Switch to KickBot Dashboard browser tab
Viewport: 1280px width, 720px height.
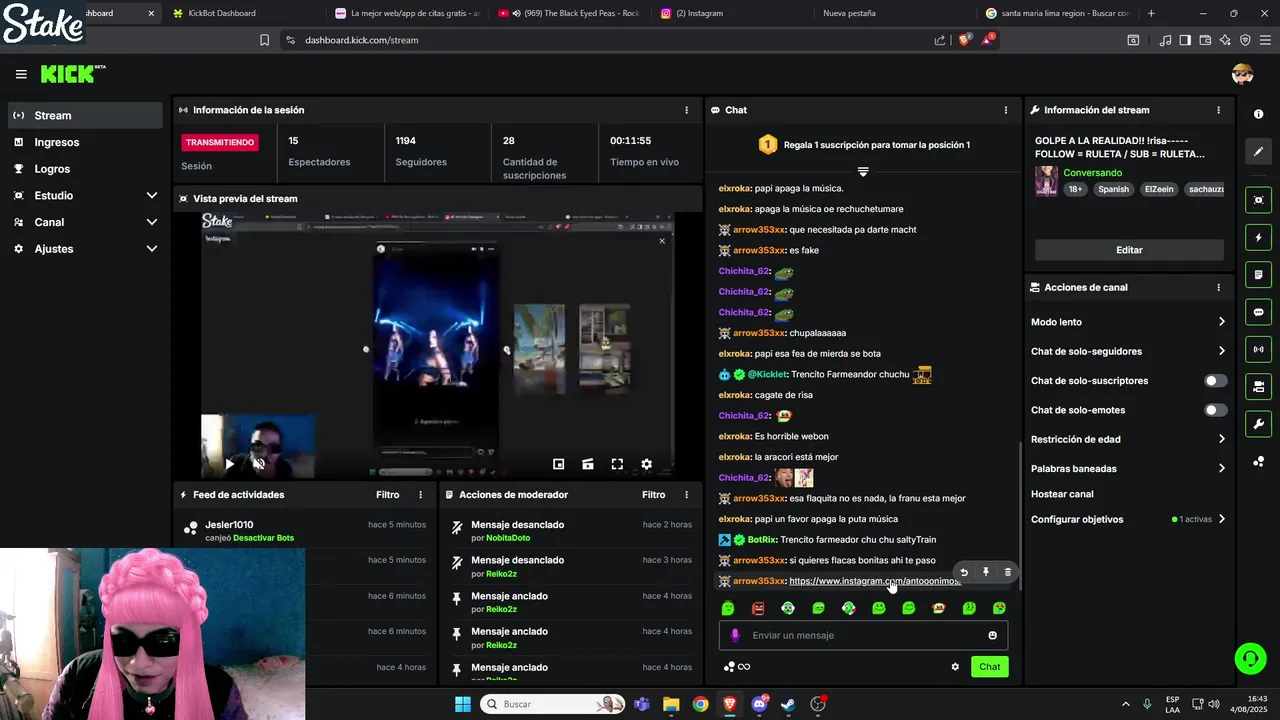point(245,13)
